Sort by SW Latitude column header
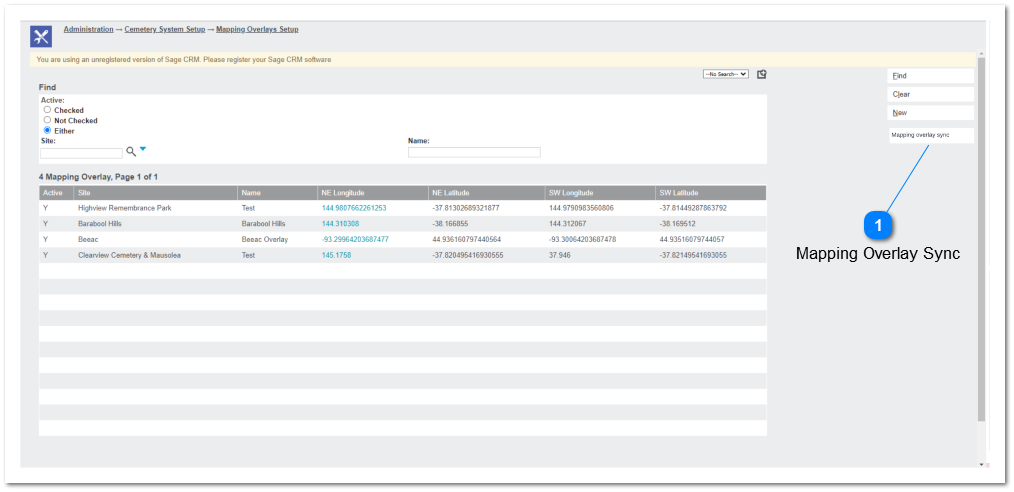Viewport: 1014px width, 492px height. coord(679,193)
